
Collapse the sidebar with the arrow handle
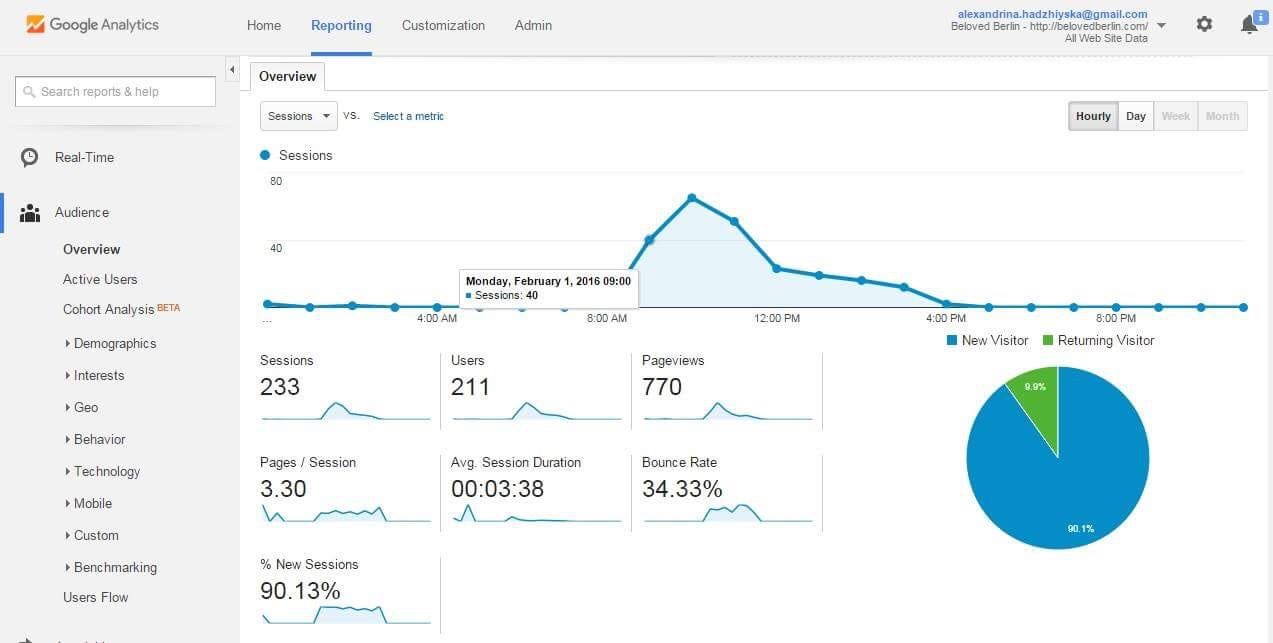click(232, 69)
